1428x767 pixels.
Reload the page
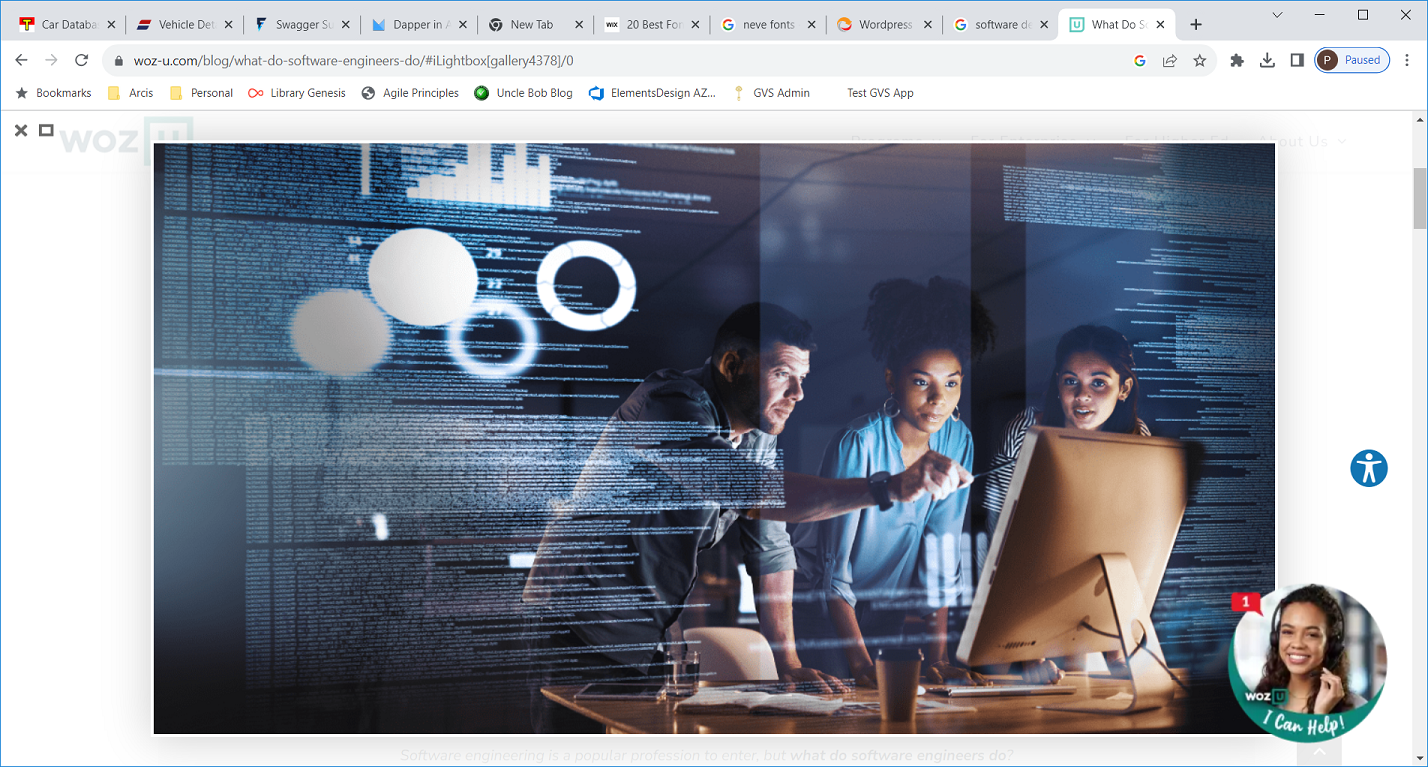82,60
